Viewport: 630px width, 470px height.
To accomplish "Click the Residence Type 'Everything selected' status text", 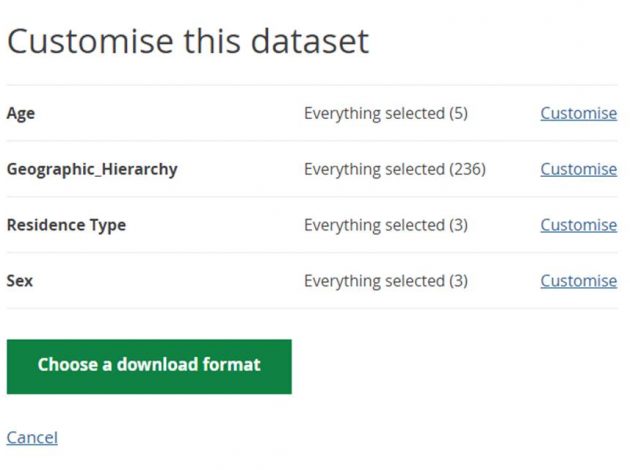I will pos(386,225).
